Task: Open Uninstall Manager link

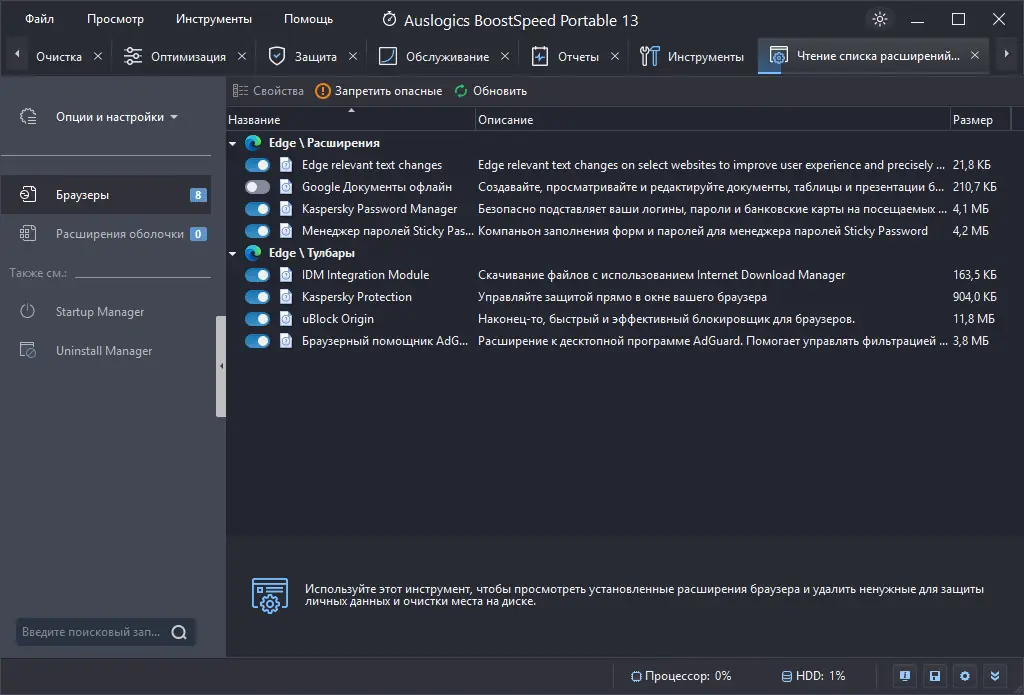Action: (x=104, y=351)
